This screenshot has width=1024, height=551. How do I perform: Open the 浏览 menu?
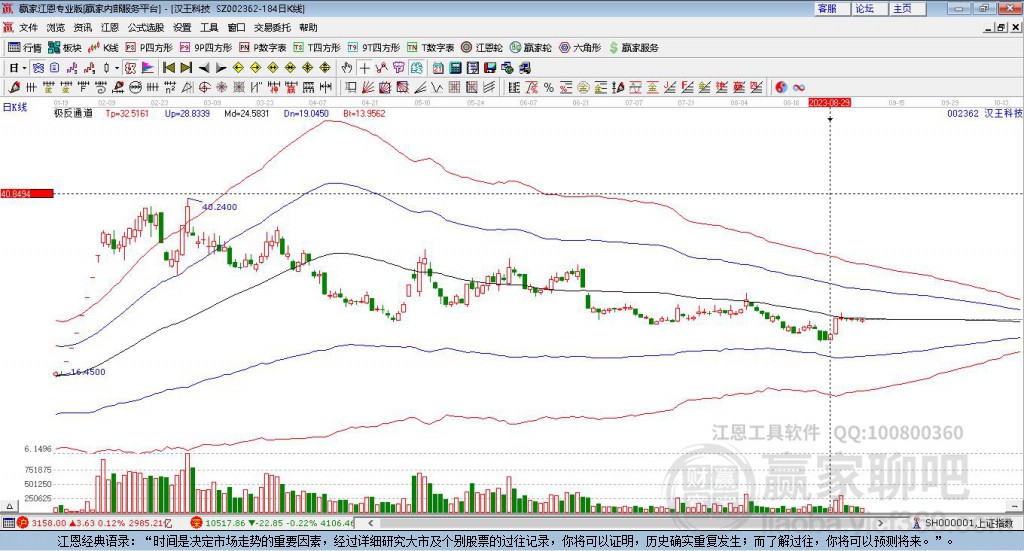tap(56, 27)
